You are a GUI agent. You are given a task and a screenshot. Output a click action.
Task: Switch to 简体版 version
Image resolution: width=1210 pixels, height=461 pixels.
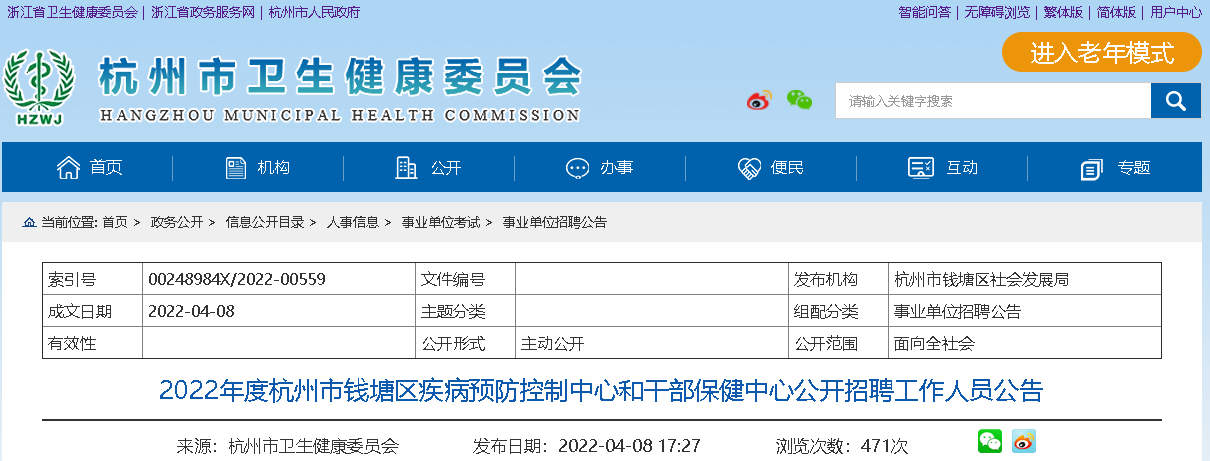(x=1116, y=12)
